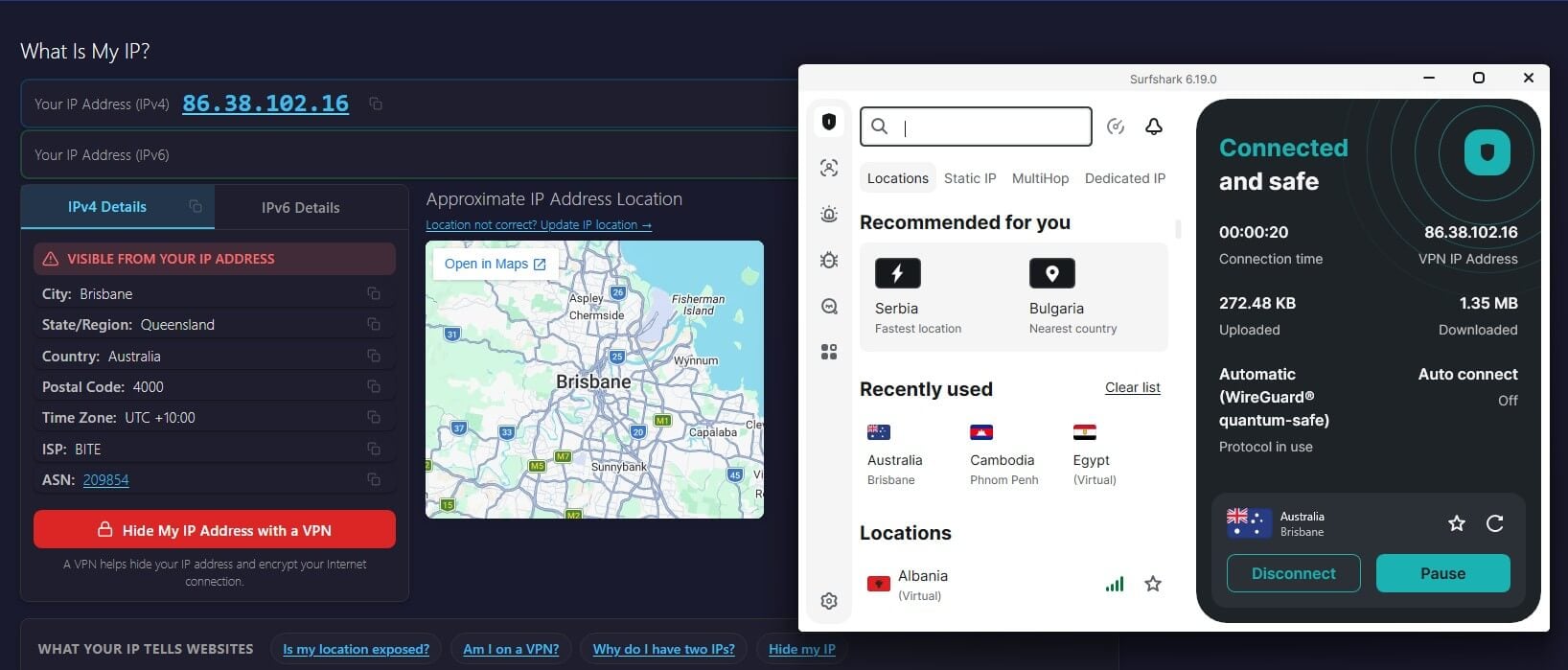Open the ASN 209854 link

click(105, 479)
